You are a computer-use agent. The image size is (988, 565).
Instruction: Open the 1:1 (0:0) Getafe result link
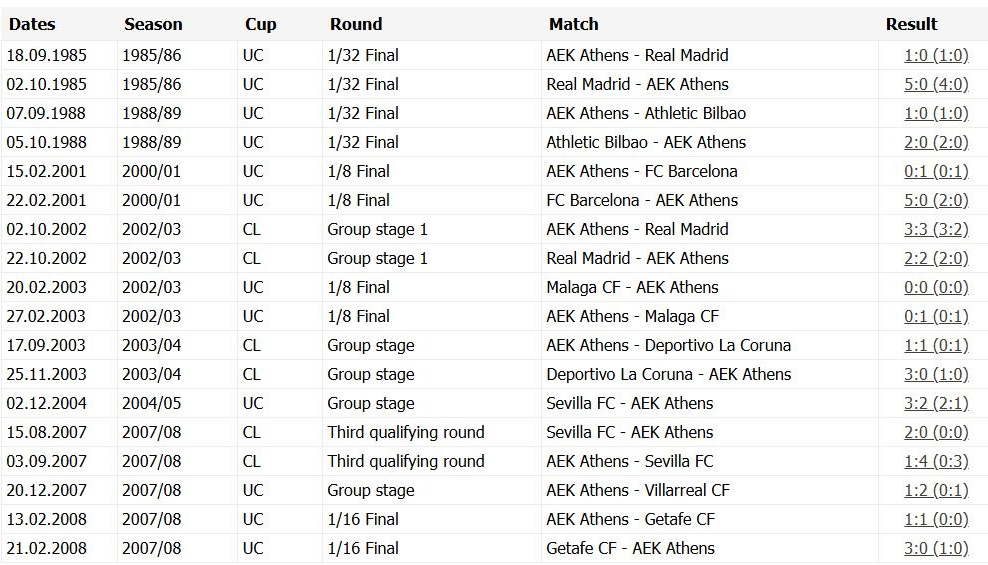[x=935, y=519]
